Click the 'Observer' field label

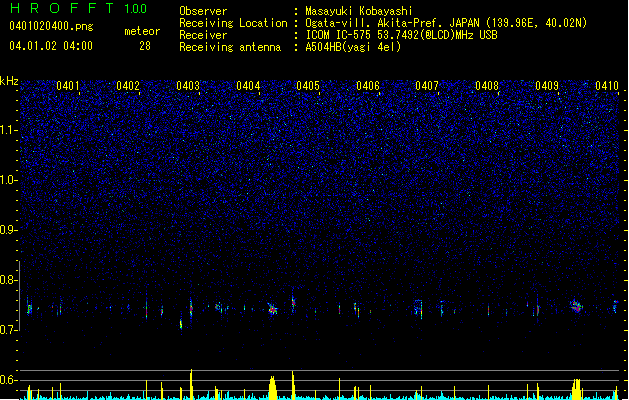click(203, 11)
